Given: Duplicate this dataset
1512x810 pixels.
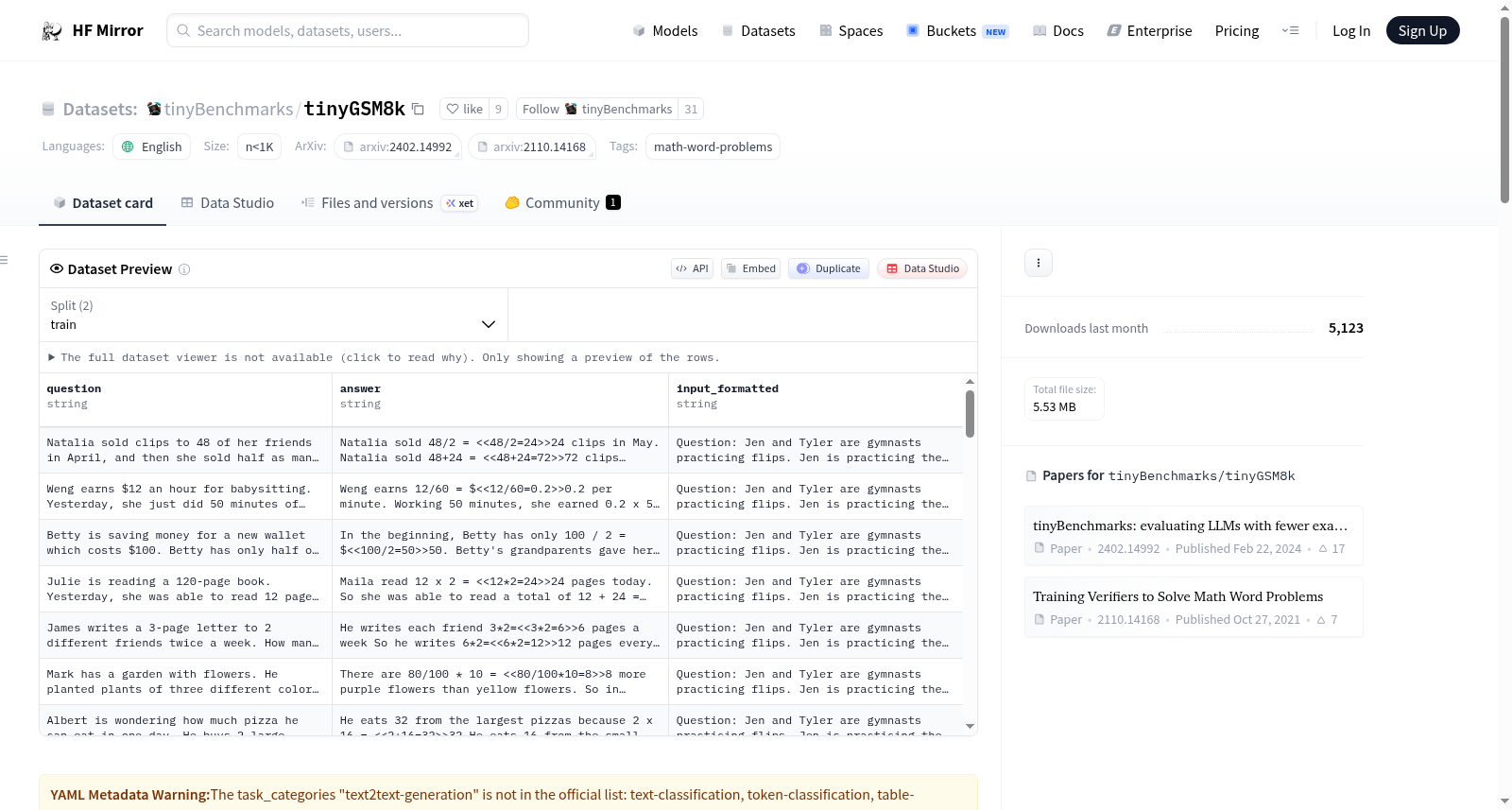Looking at the screenshot, I should (x=829, y=268).
